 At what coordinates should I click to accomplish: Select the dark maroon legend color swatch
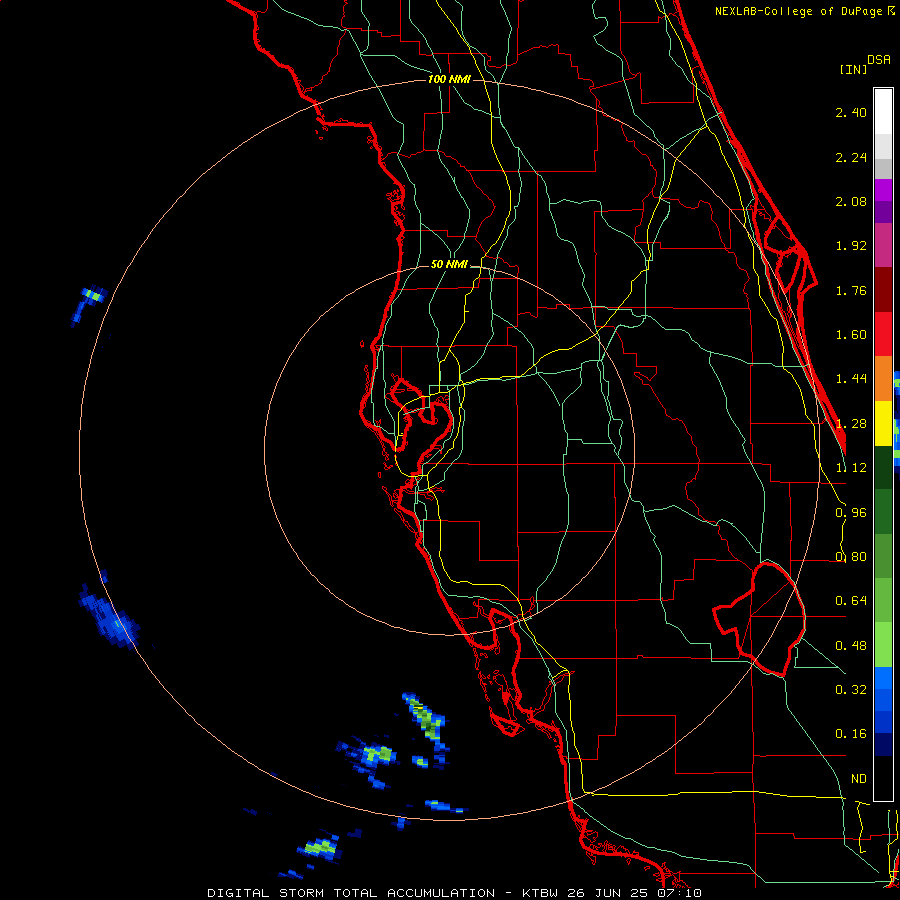coord(883,290)
